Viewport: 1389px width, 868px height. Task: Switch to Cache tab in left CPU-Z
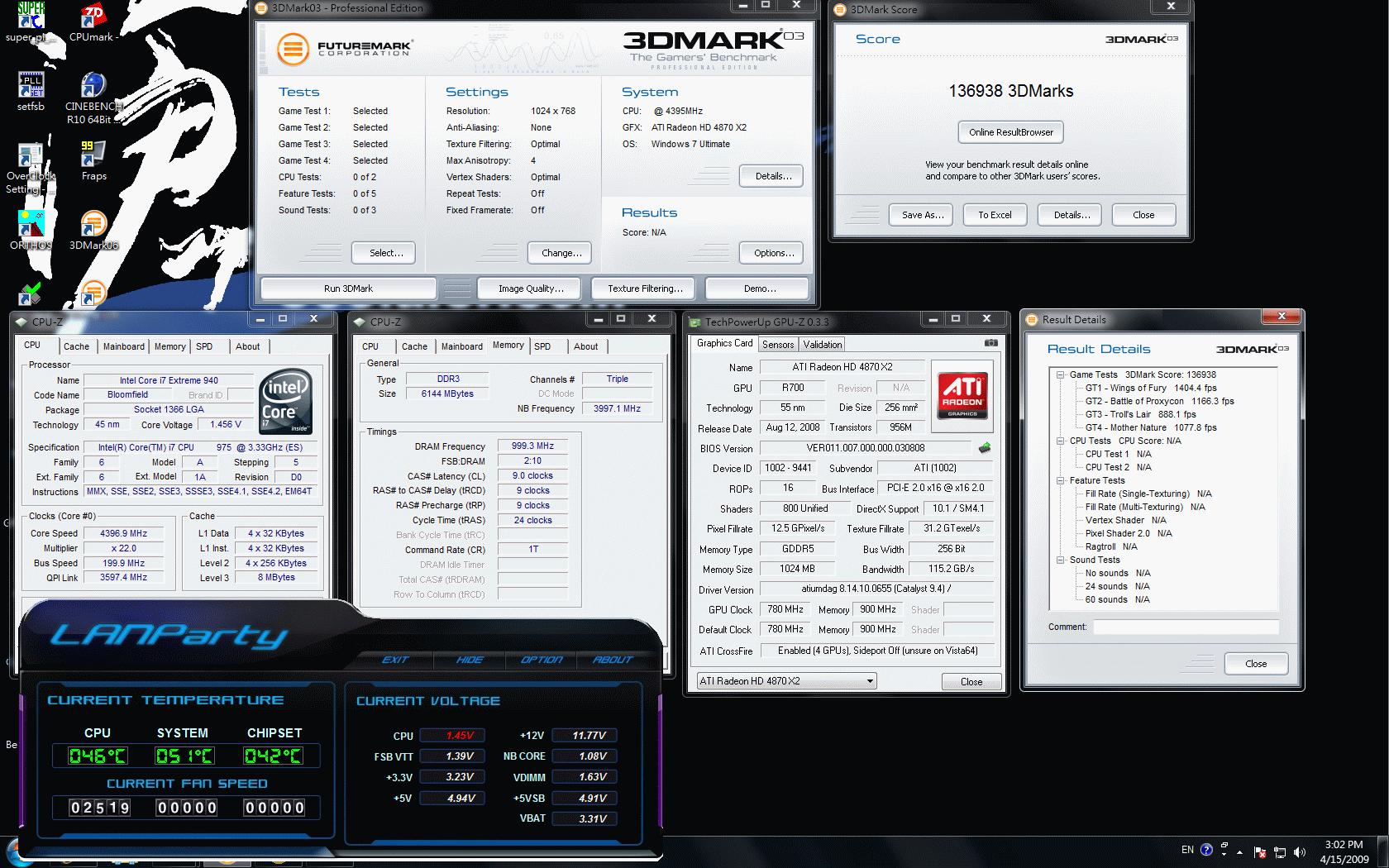[x=76, y=346]
